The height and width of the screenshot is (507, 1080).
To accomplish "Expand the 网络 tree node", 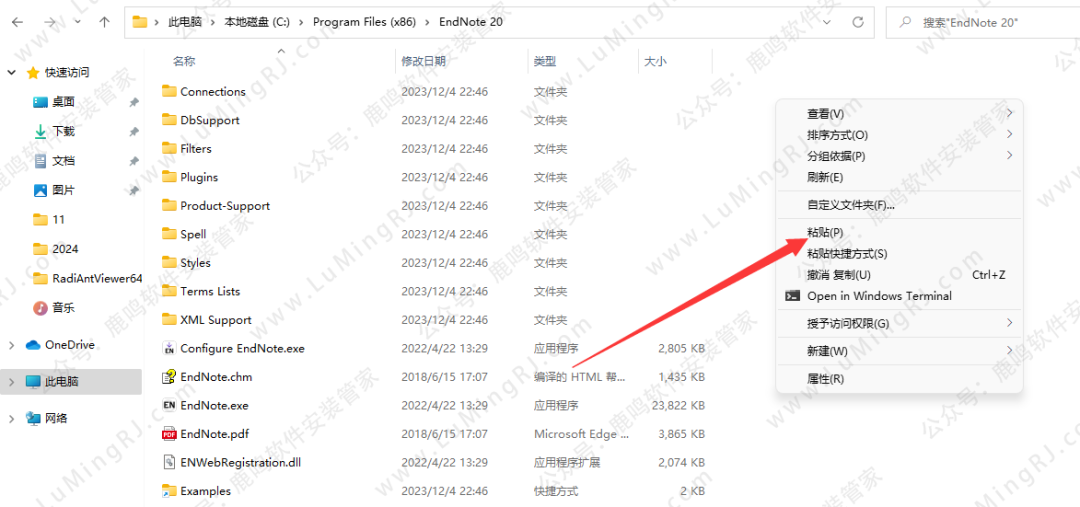I will (x=12, y=418).
